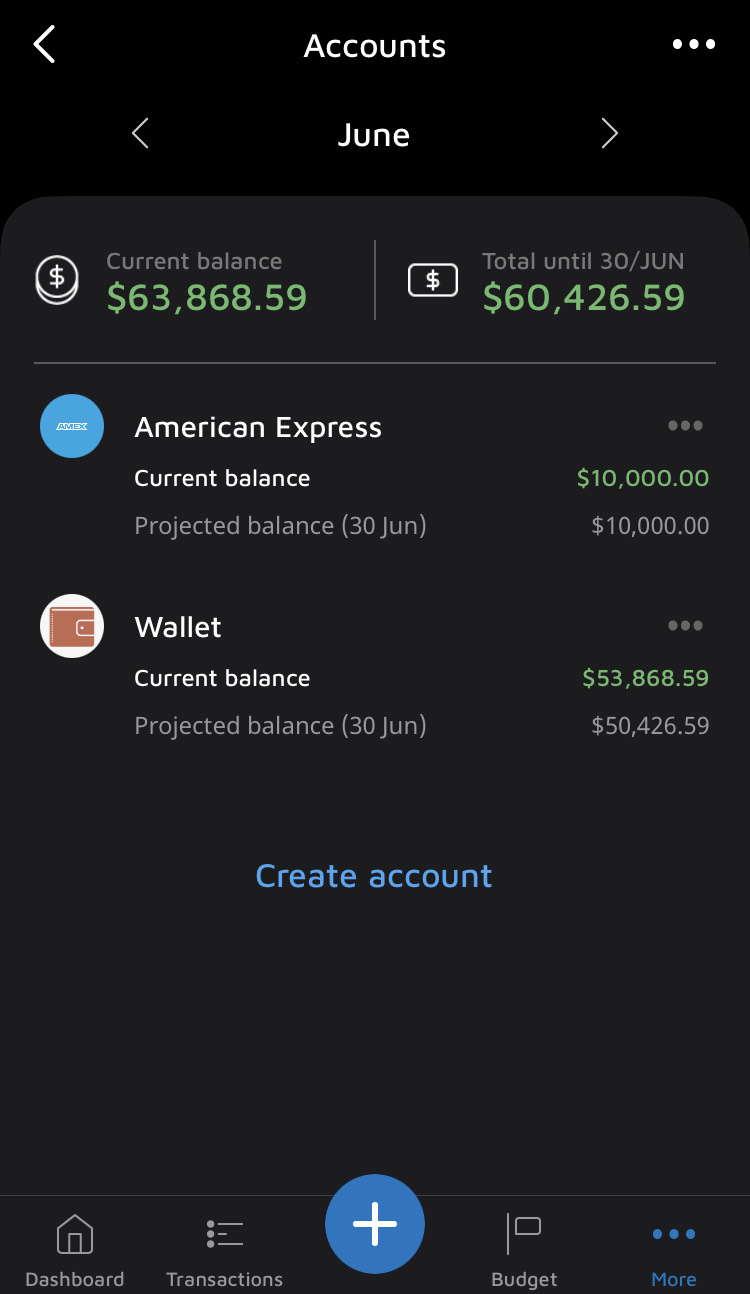750x1294 pixels.
Task: Tap the total current balance $63,868.59
Action: click(207, 297)
